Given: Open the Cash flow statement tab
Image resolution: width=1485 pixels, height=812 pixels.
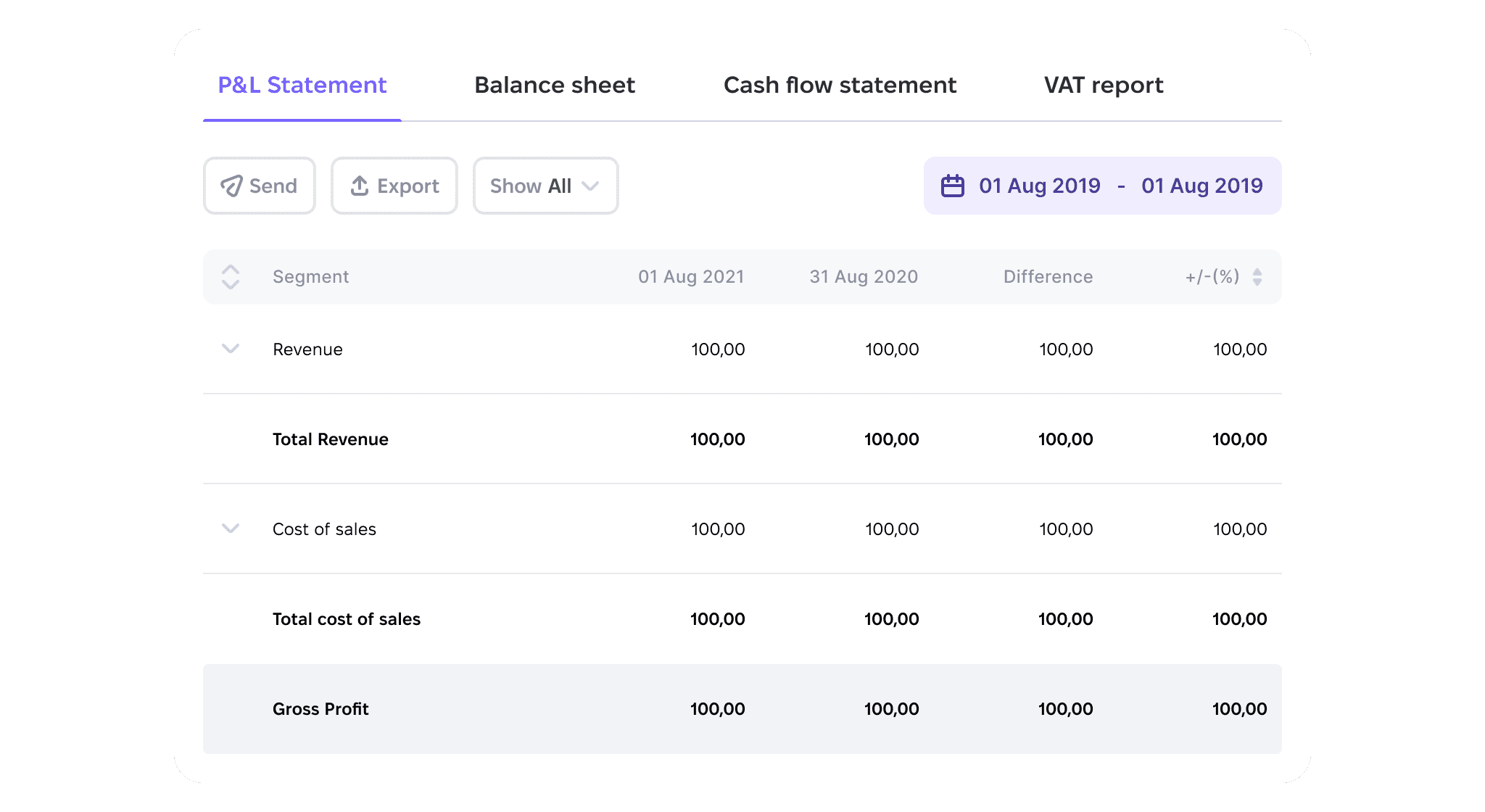Looking at the screenshot, I should 840,86.
